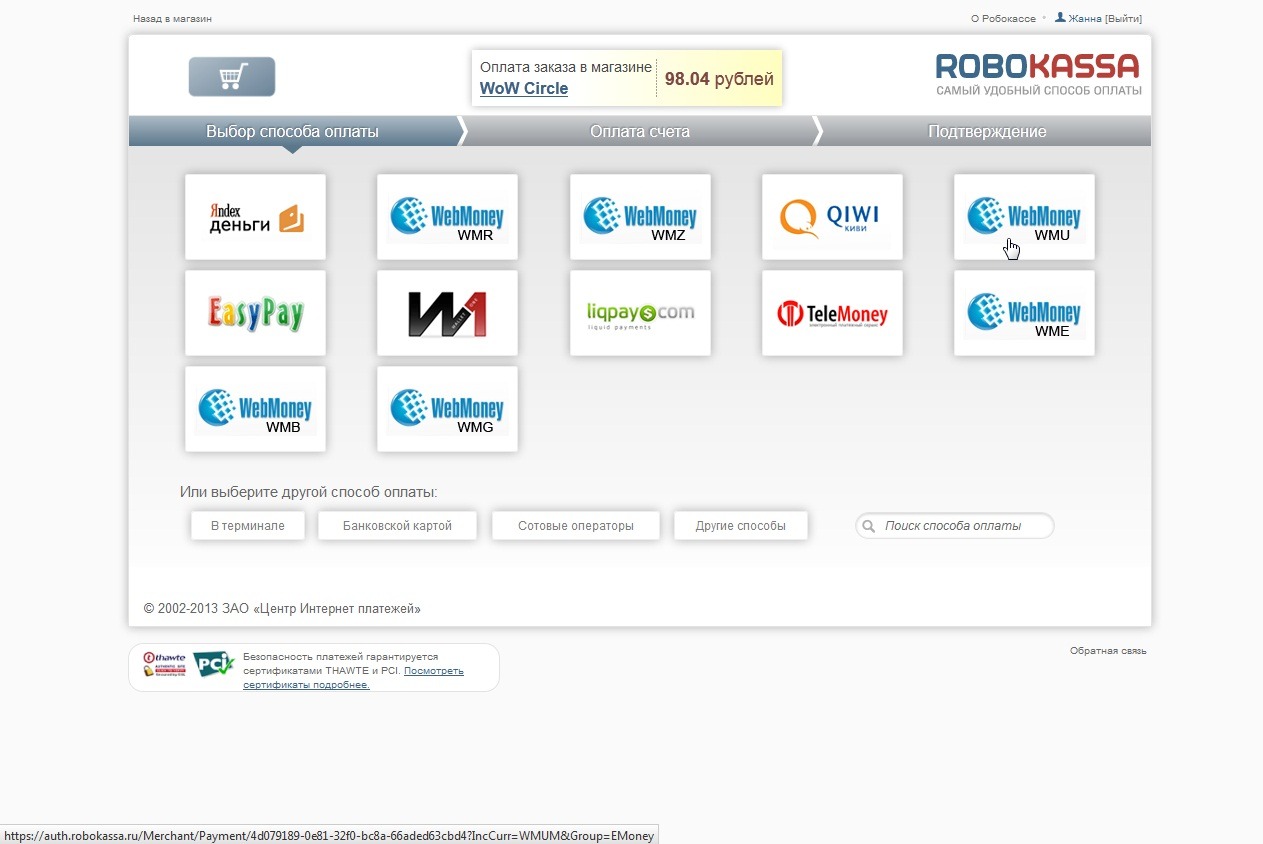1263x844 pixels.
Task: Click the copyright text Центр Интернет платежей
Action: [283, 609]
